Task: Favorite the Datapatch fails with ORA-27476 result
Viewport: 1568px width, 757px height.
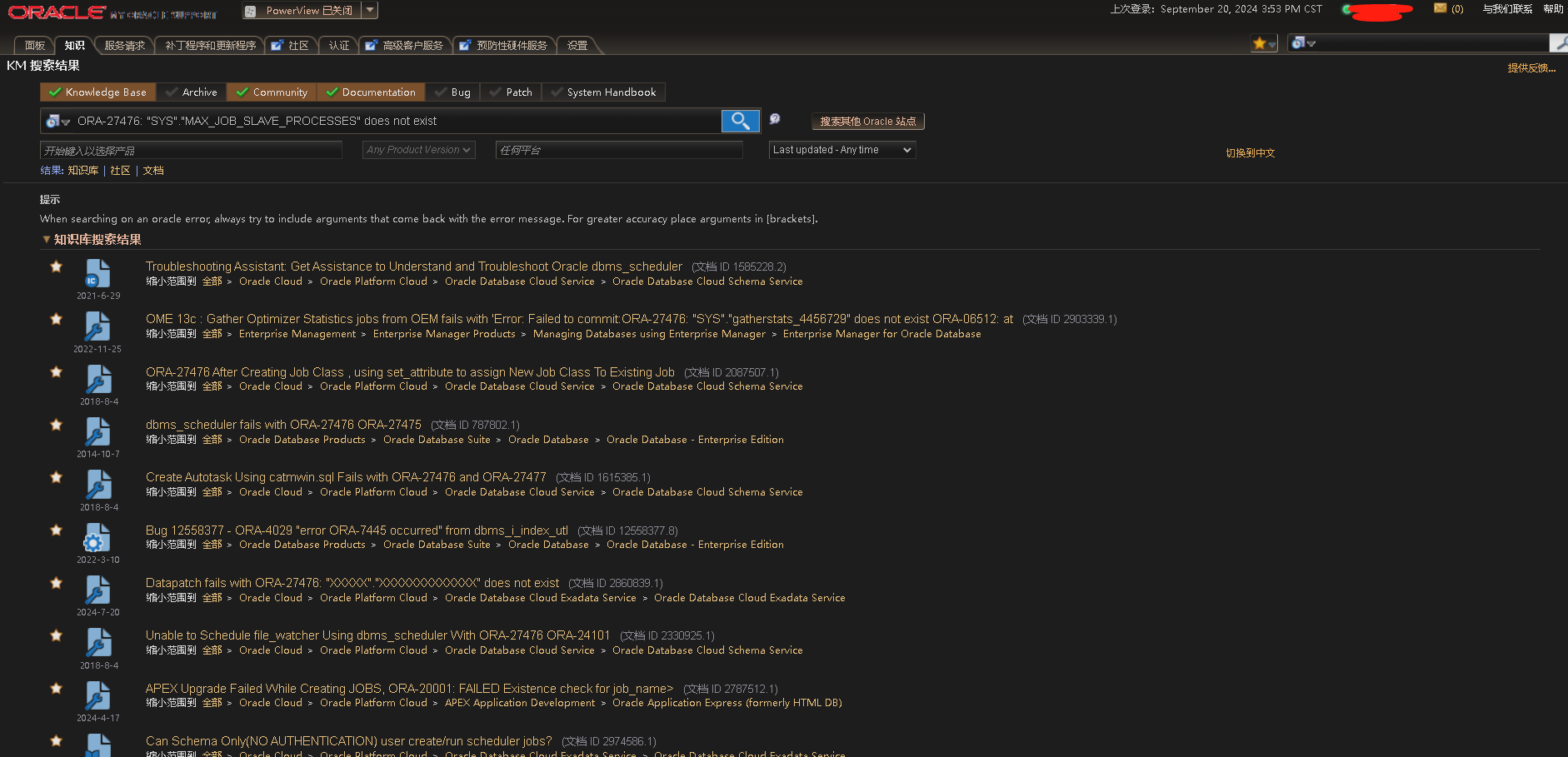Action: (x=56, y=583)
